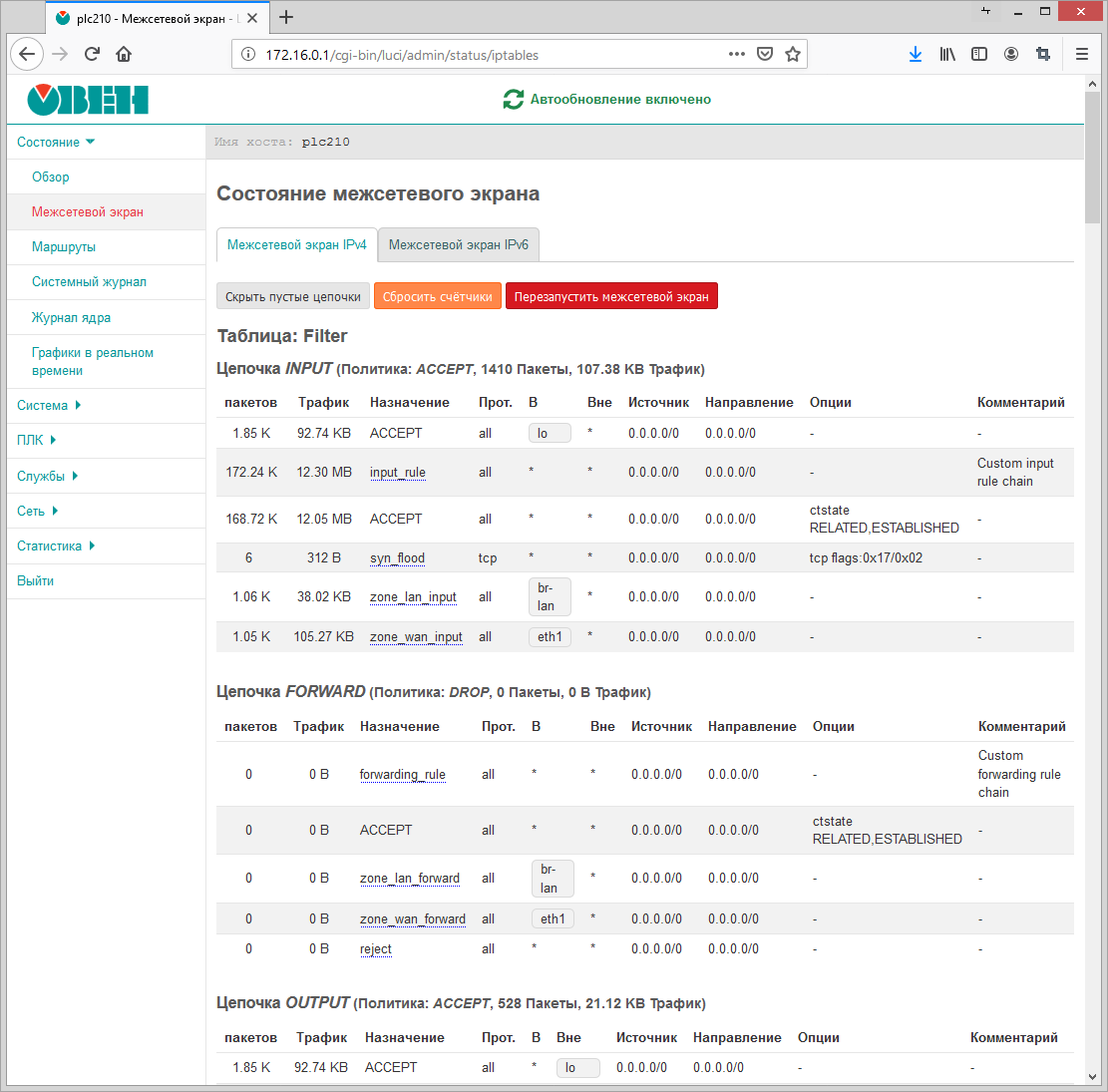The height and width of the screenshot is (1092, 1108).
Task: Click the browser reload page icon
Action: 92,54
